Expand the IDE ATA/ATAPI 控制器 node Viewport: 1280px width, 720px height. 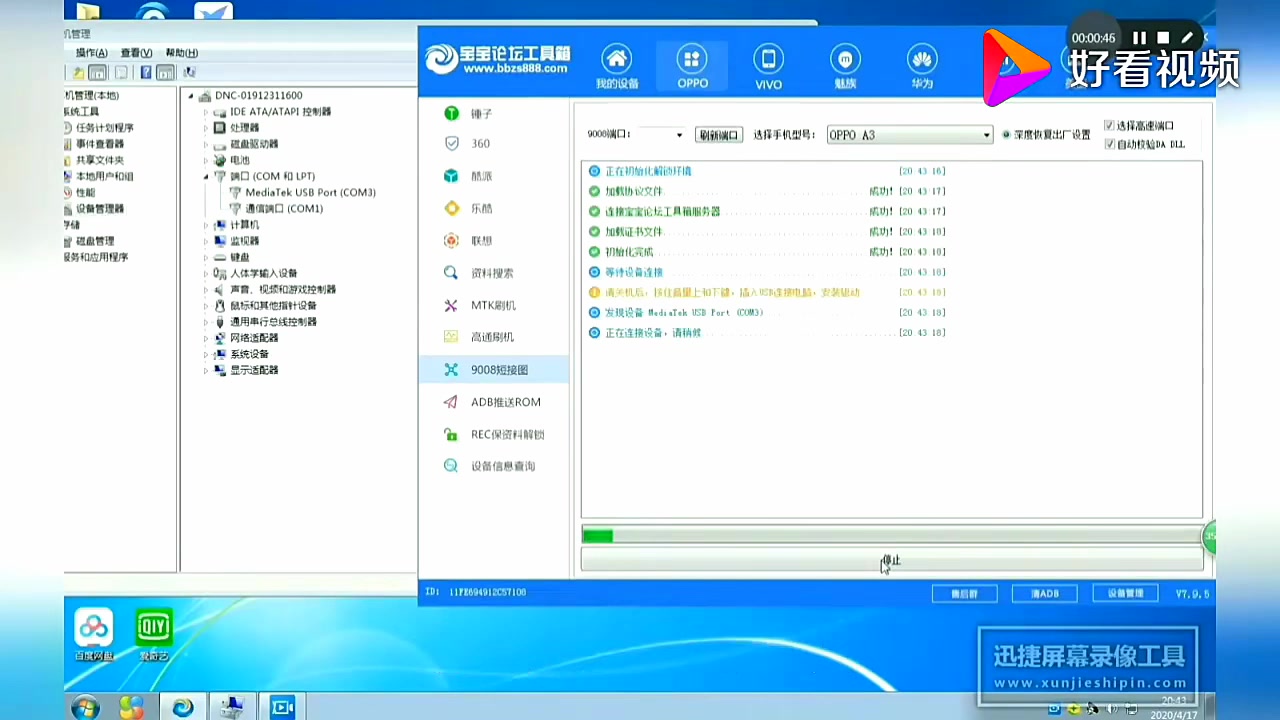(x=206, y=112)
